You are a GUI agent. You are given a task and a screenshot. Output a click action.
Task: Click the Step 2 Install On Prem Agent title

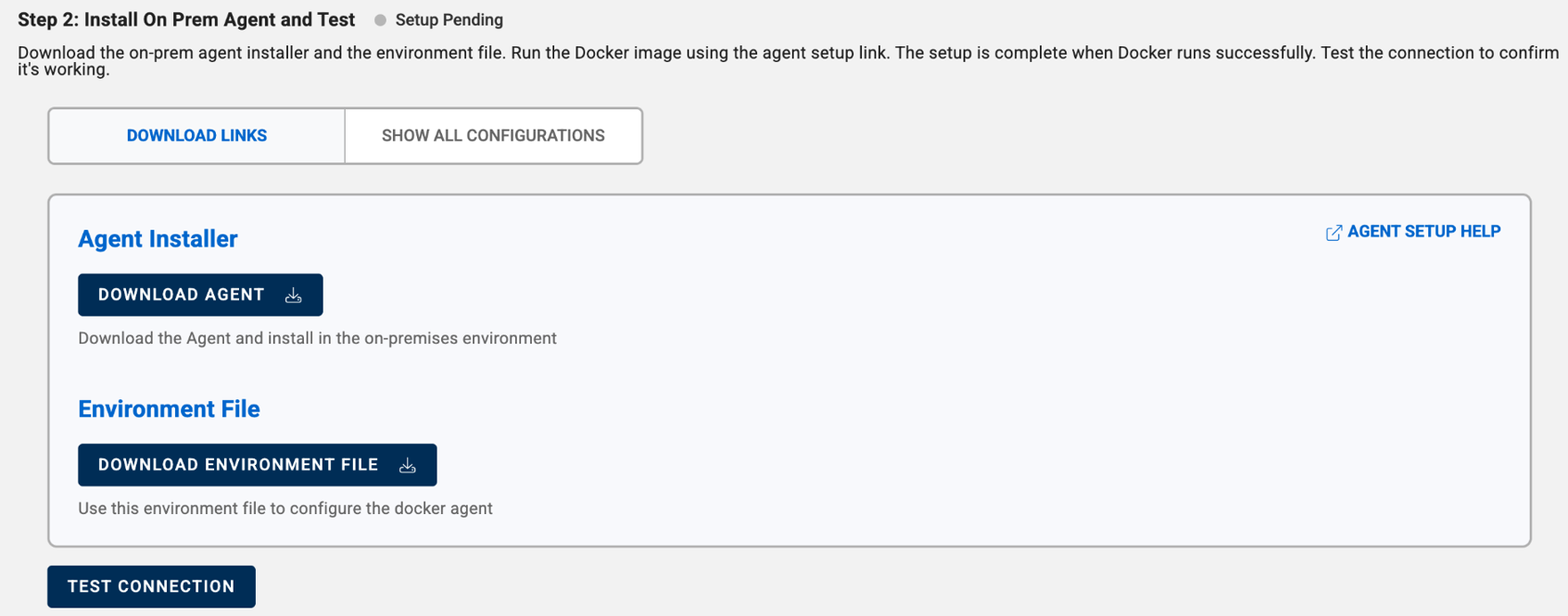point(186,19)
